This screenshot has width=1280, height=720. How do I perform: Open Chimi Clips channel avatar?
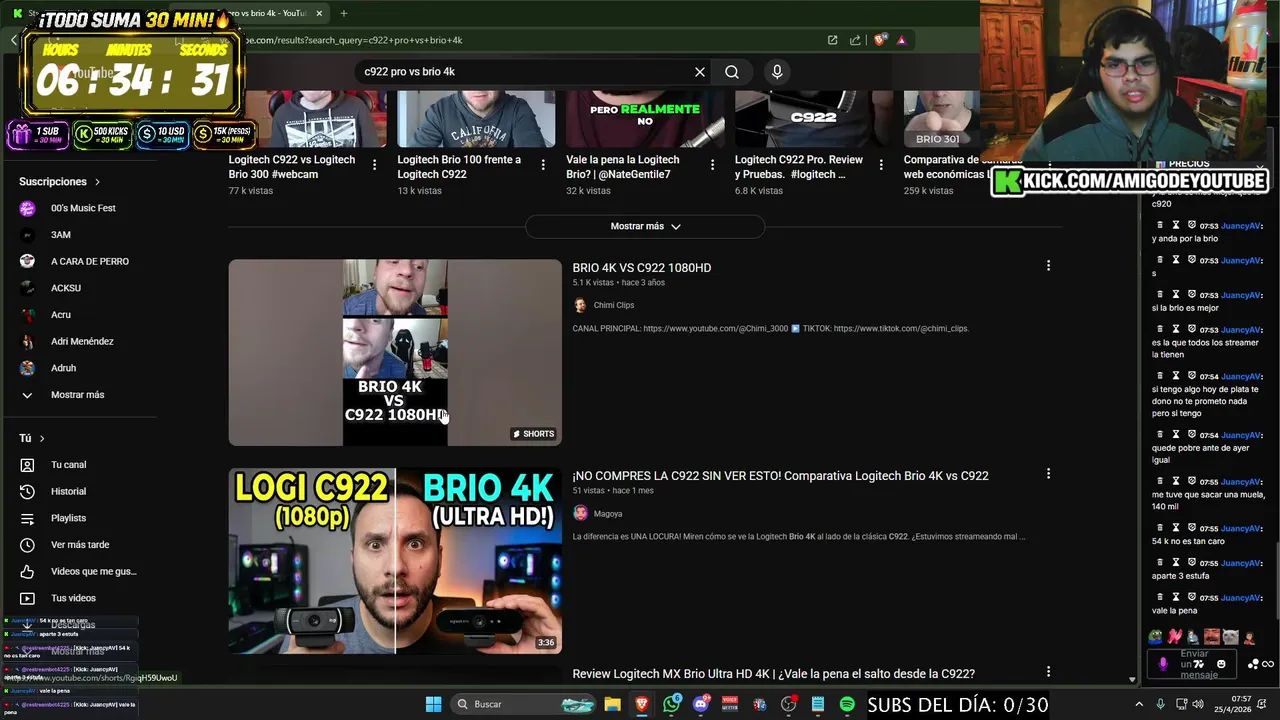(x=580, y=305)
